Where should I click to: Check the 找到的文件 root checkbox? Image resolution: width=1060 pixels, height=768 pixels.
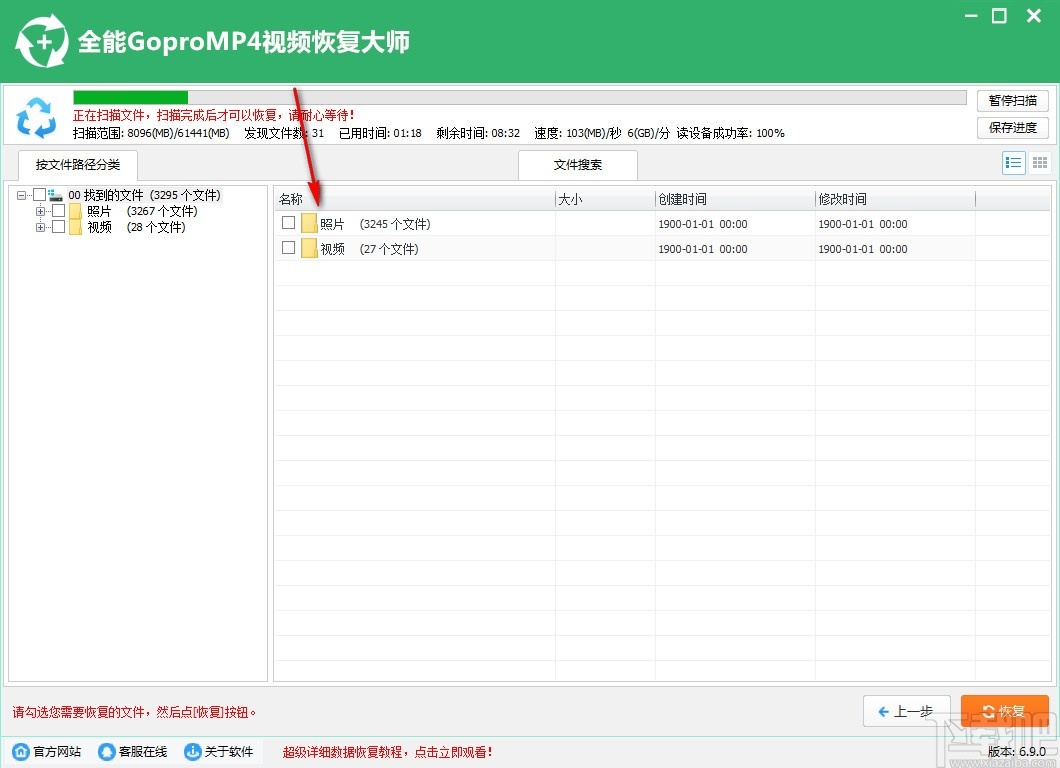tap(39, 195)
